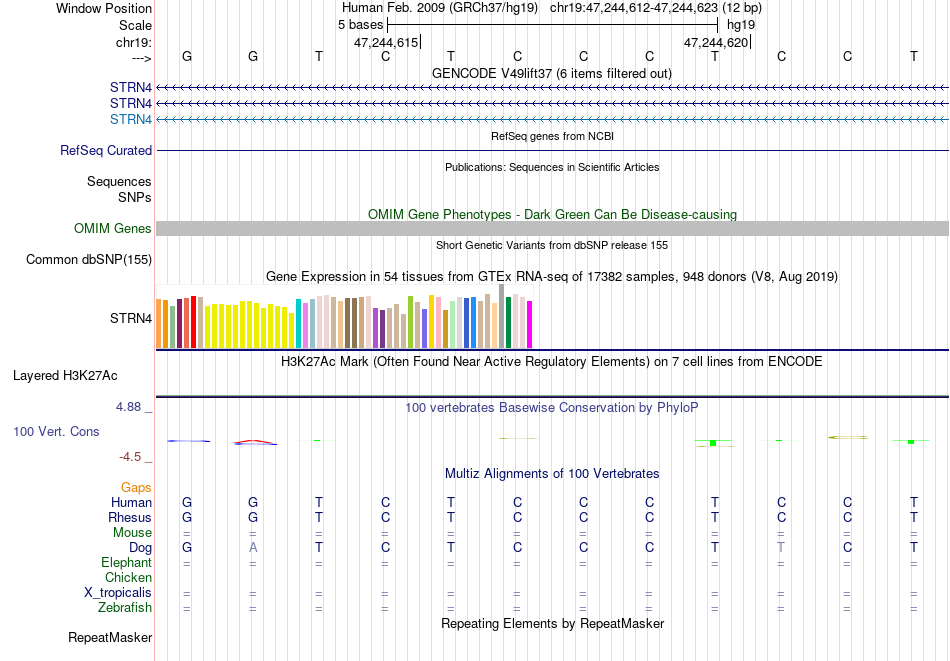
Task: Open the RepeatMasker track label
Action: pos(110,637)
